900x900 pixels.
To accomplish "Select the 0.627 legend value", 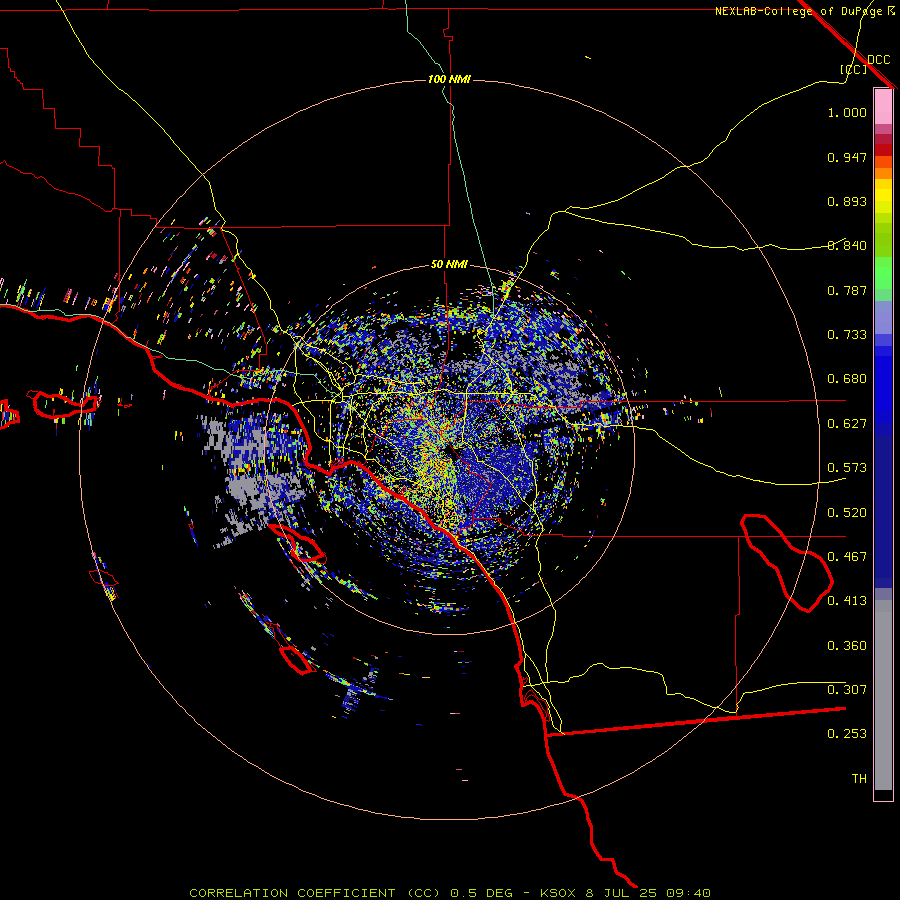I will click(847, 424).
